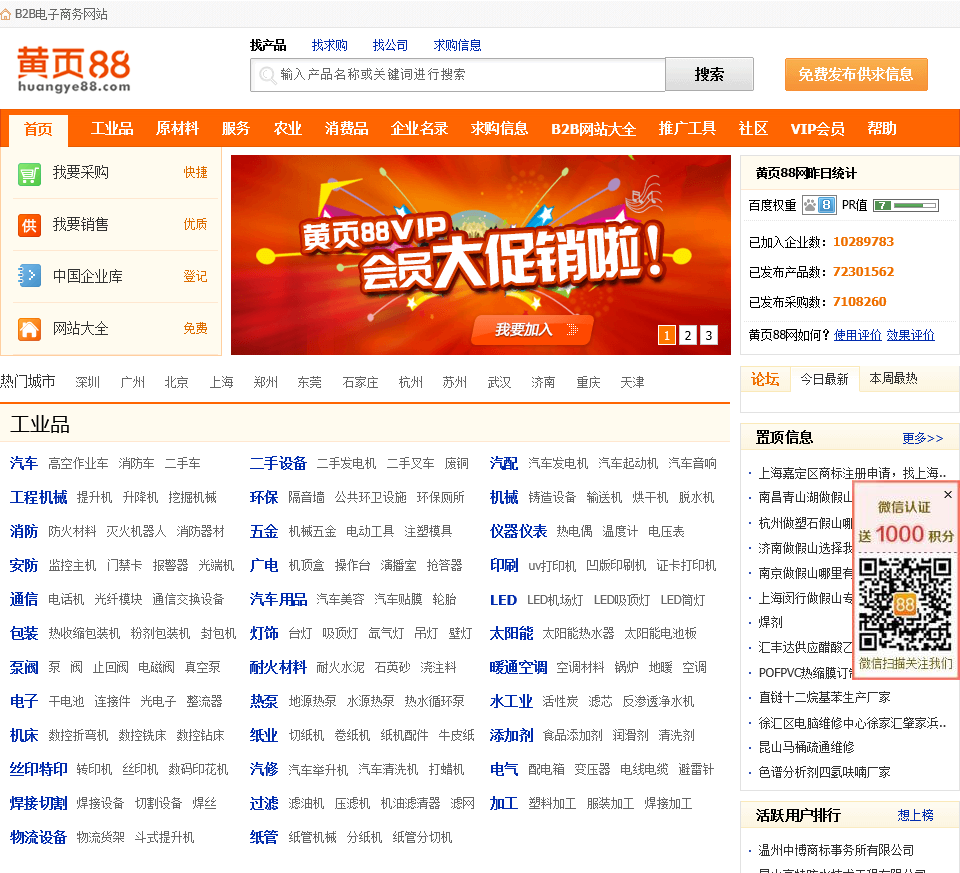Open the 二手设备 category
The height and width of the screenshot is (873, 960).
pyautogui.click(x=278, y=463)
